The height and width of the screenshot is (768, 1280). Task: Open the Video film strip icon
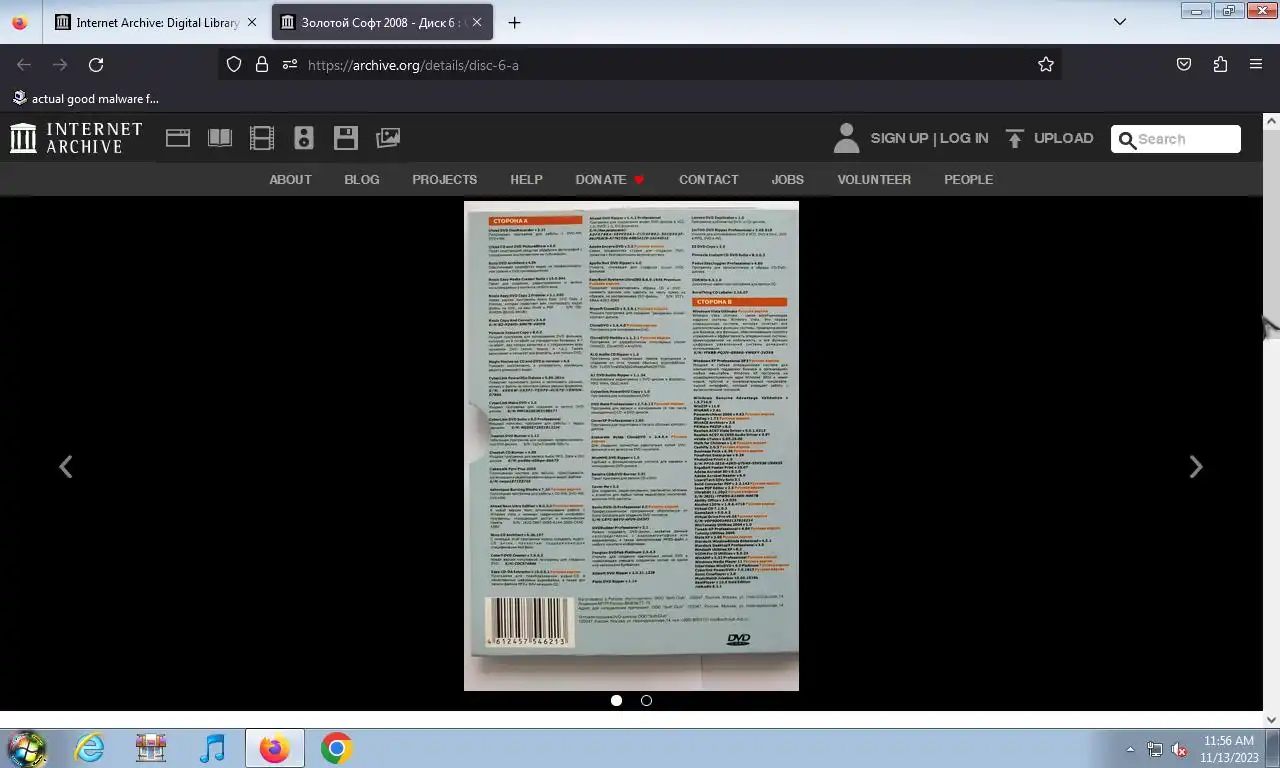(262, 138)
